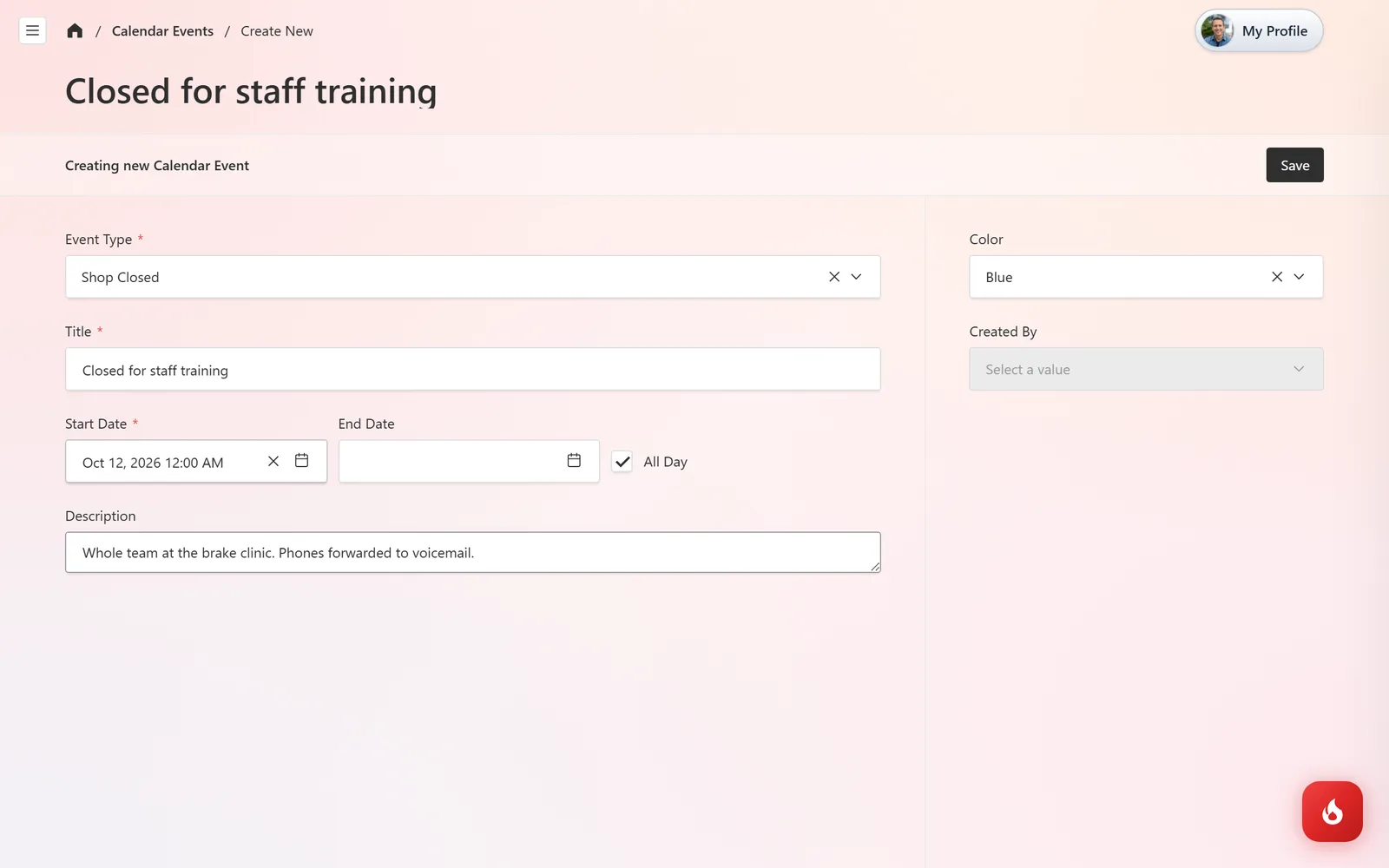Open the hamburger sidebar menu
This screenshot has width=1389, height=868.
coord(32,30)
